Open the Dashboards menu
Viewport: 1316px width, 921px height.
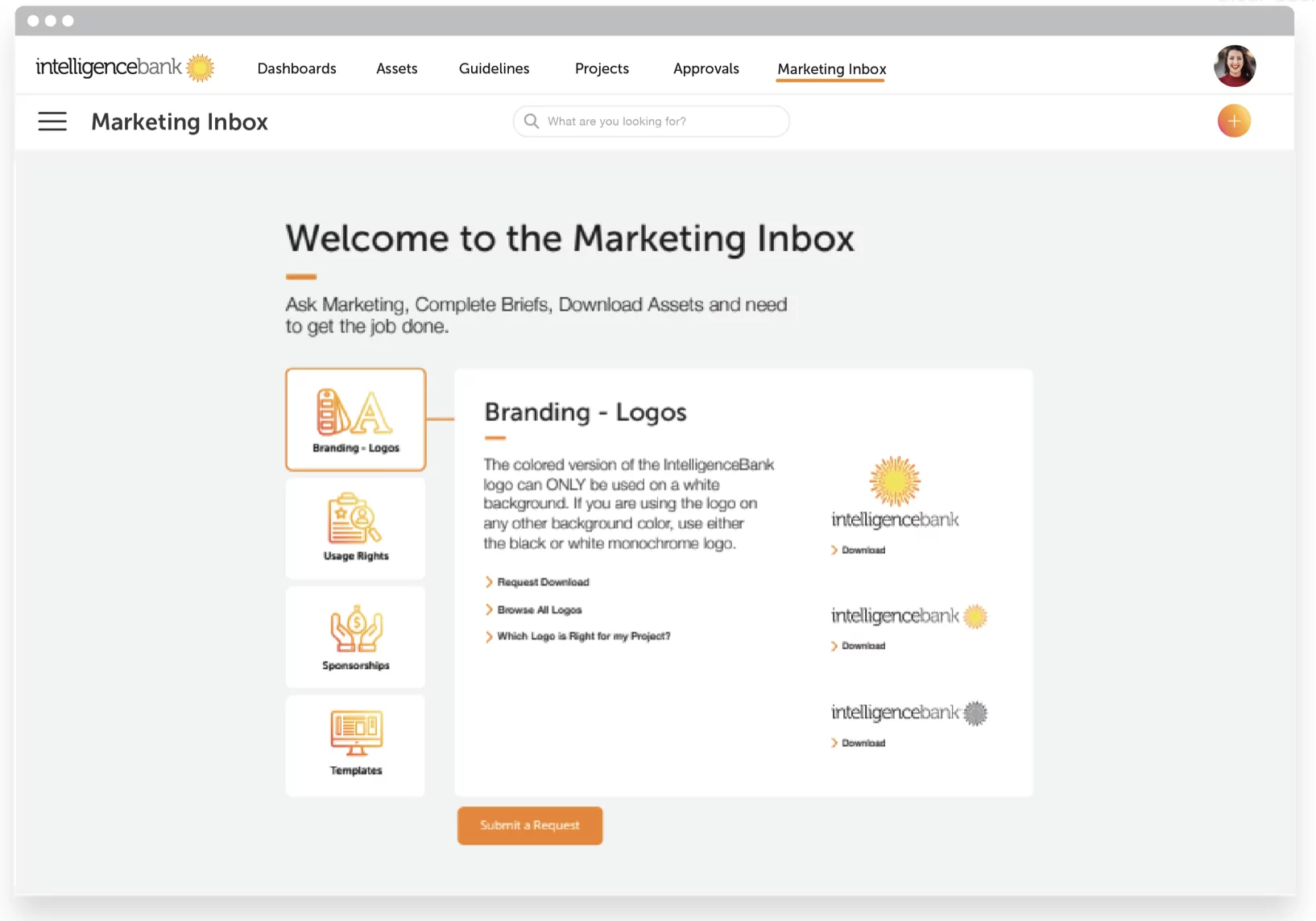coord(296,68)
